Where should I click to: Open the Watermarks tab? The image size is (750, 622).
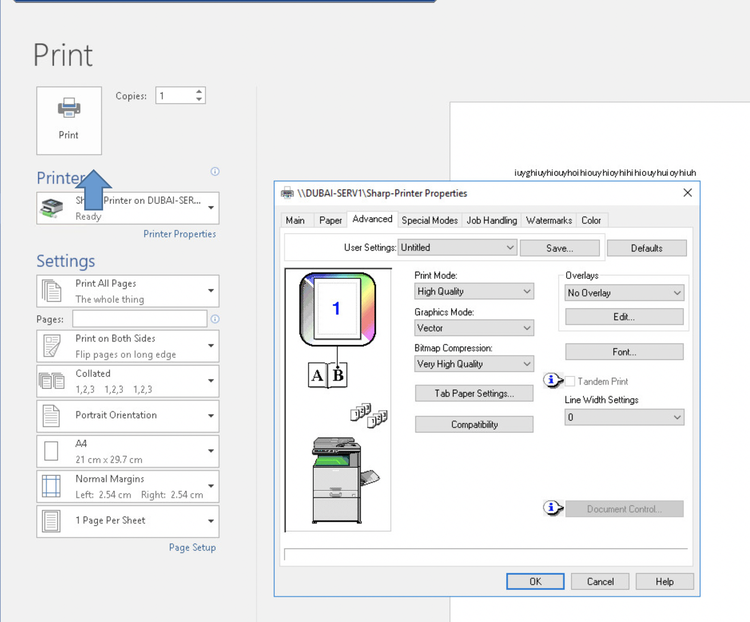[548, 220]
